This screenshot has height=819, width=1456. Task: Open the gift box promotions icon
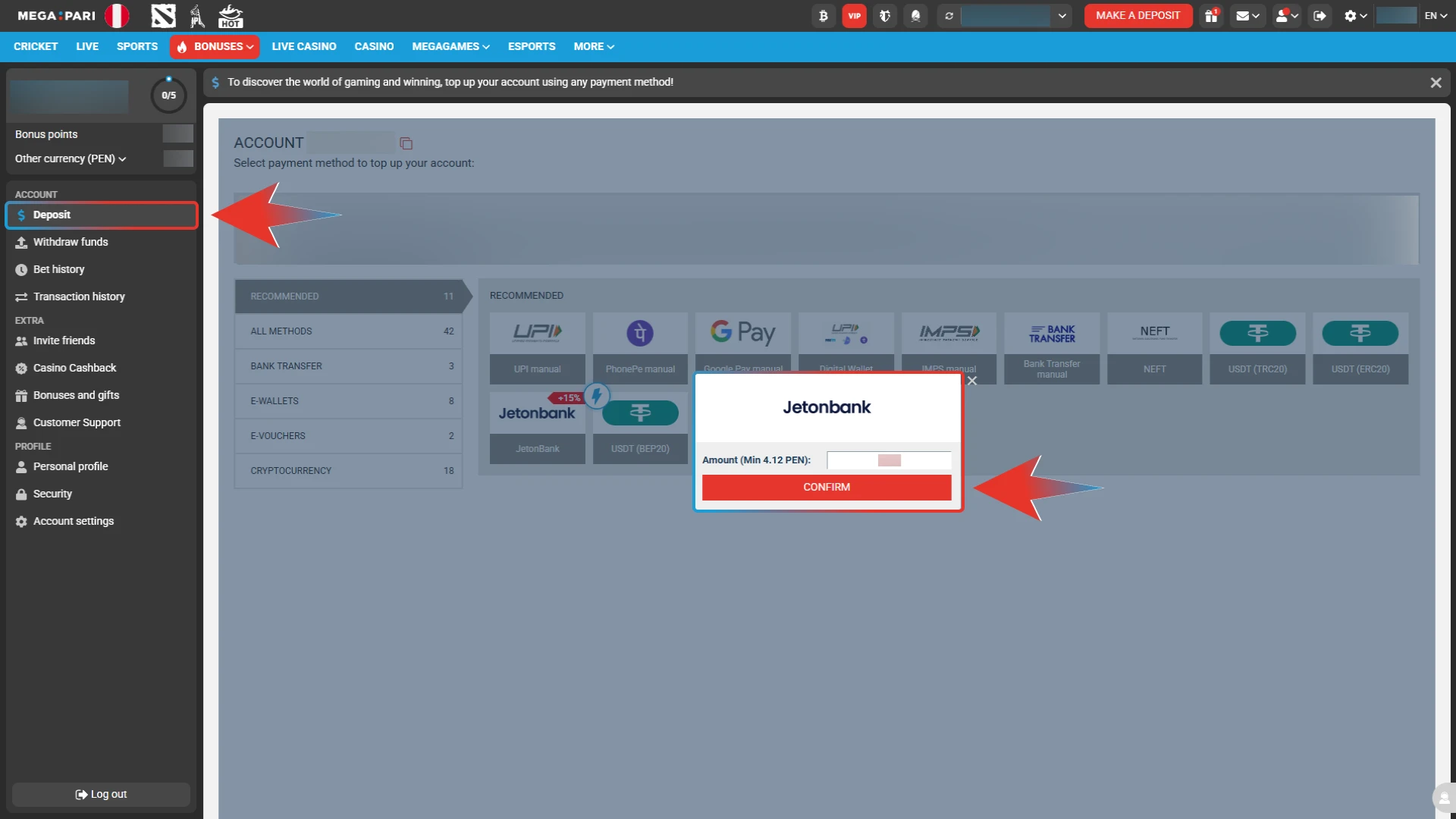tap(1211, 16)
